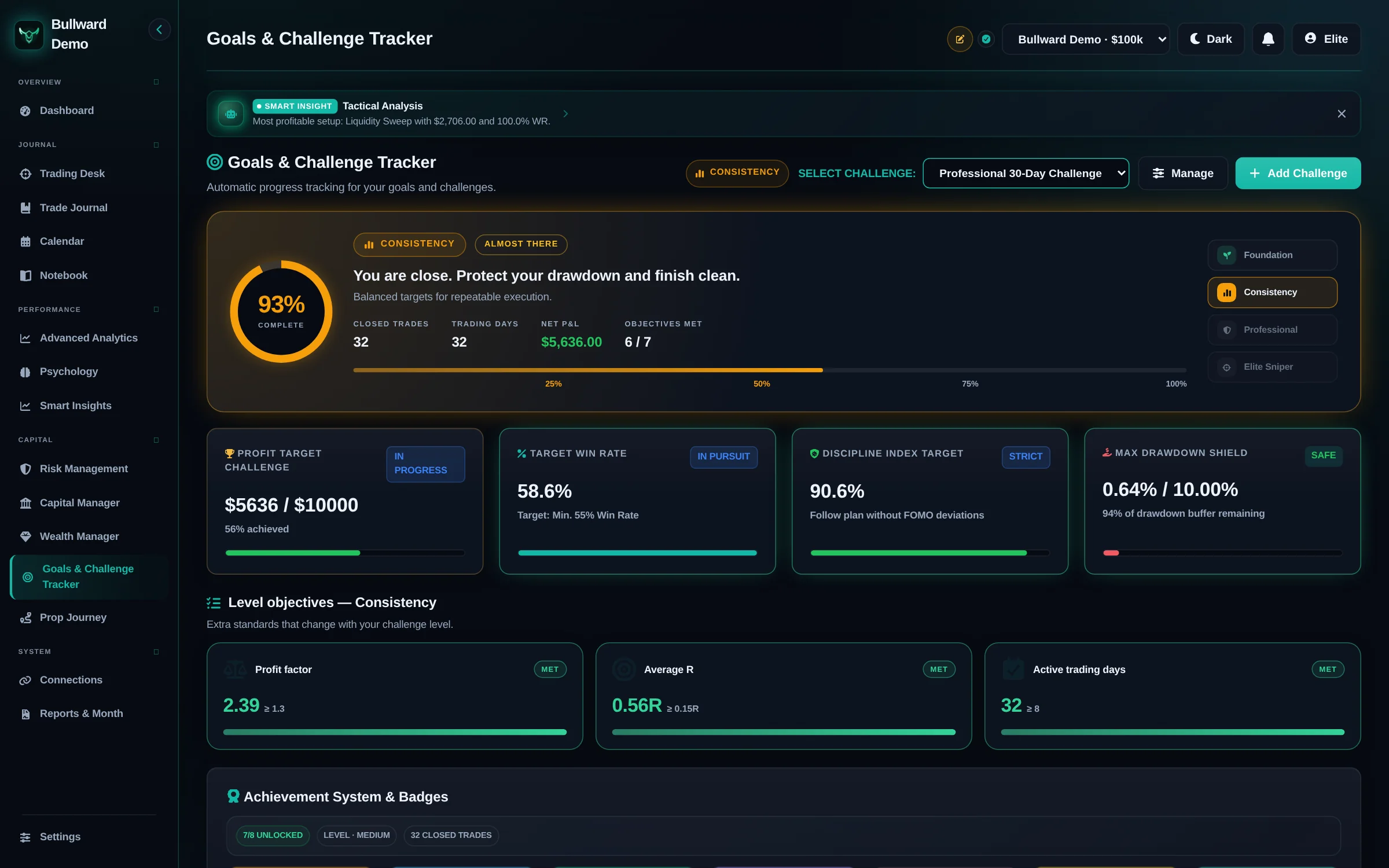Screen dimensions: 1389x868
Task: Collapse the System sidebar section
Action: (x=156, y=652)
